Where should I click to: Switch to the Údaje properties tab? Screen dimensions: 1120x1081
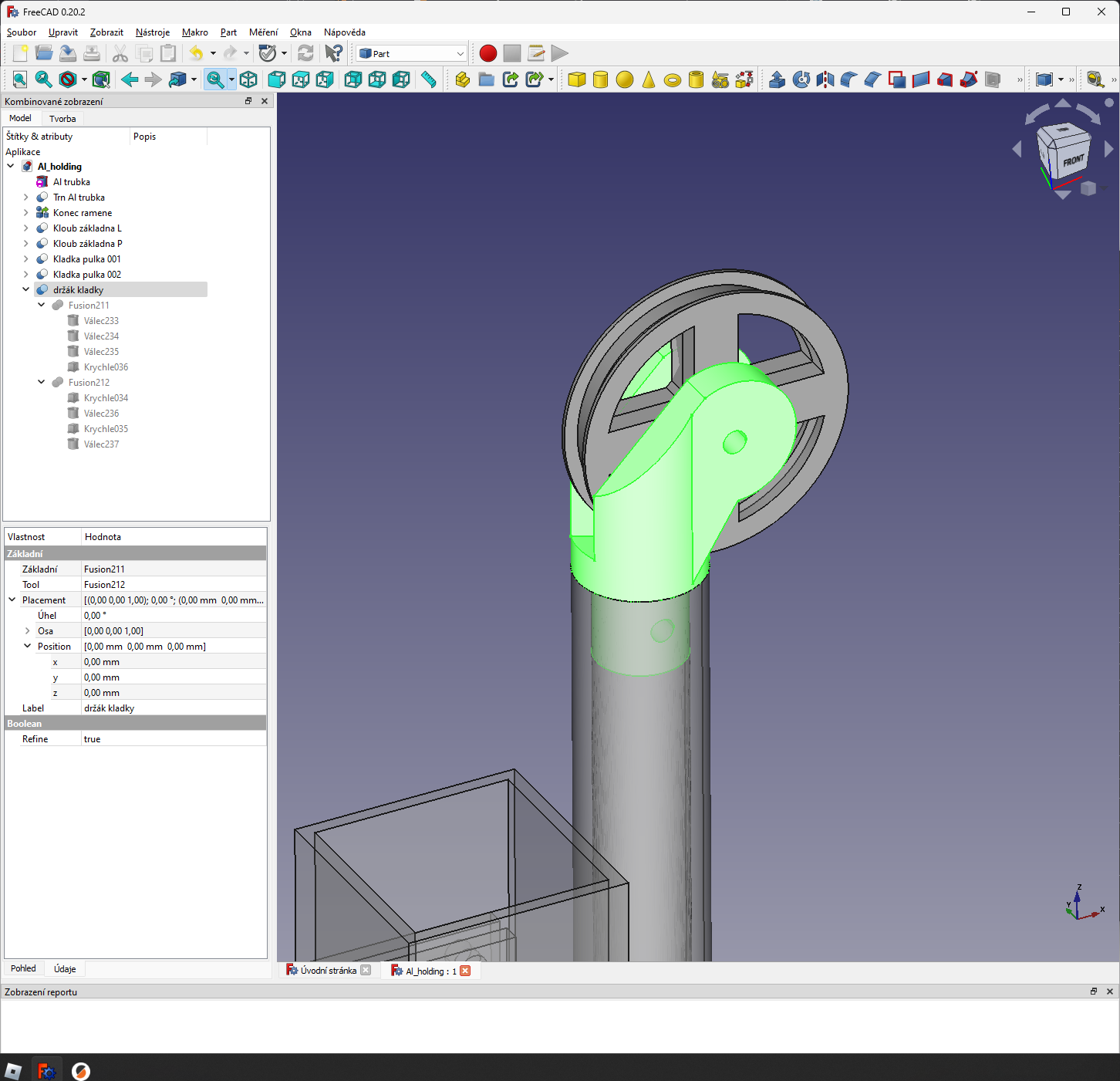[x=65, y=968]
